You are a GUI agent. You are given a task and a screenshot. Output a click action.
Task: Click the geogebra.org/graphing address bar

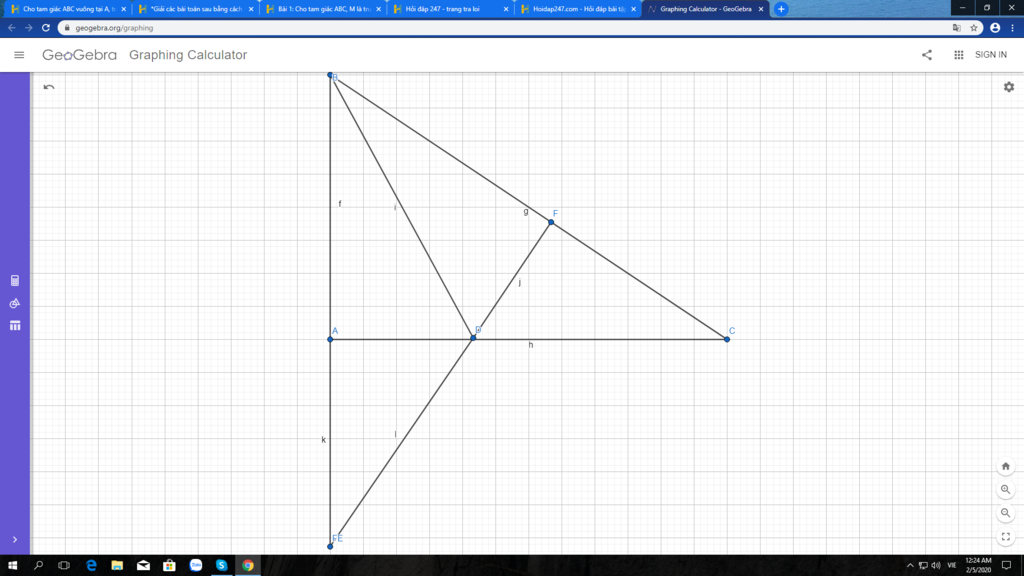[503, 28]
